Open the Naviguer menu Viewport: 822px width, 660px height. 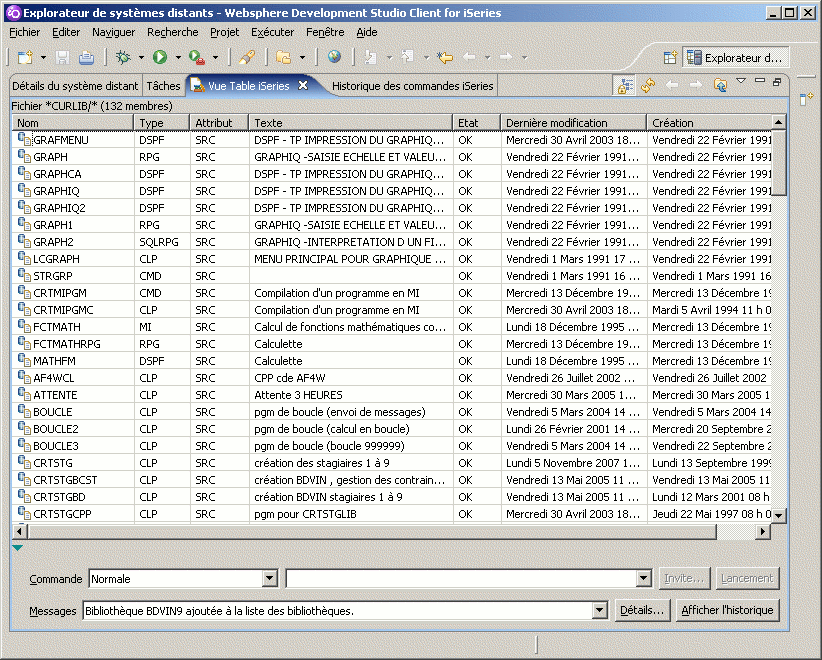(113, 32)
